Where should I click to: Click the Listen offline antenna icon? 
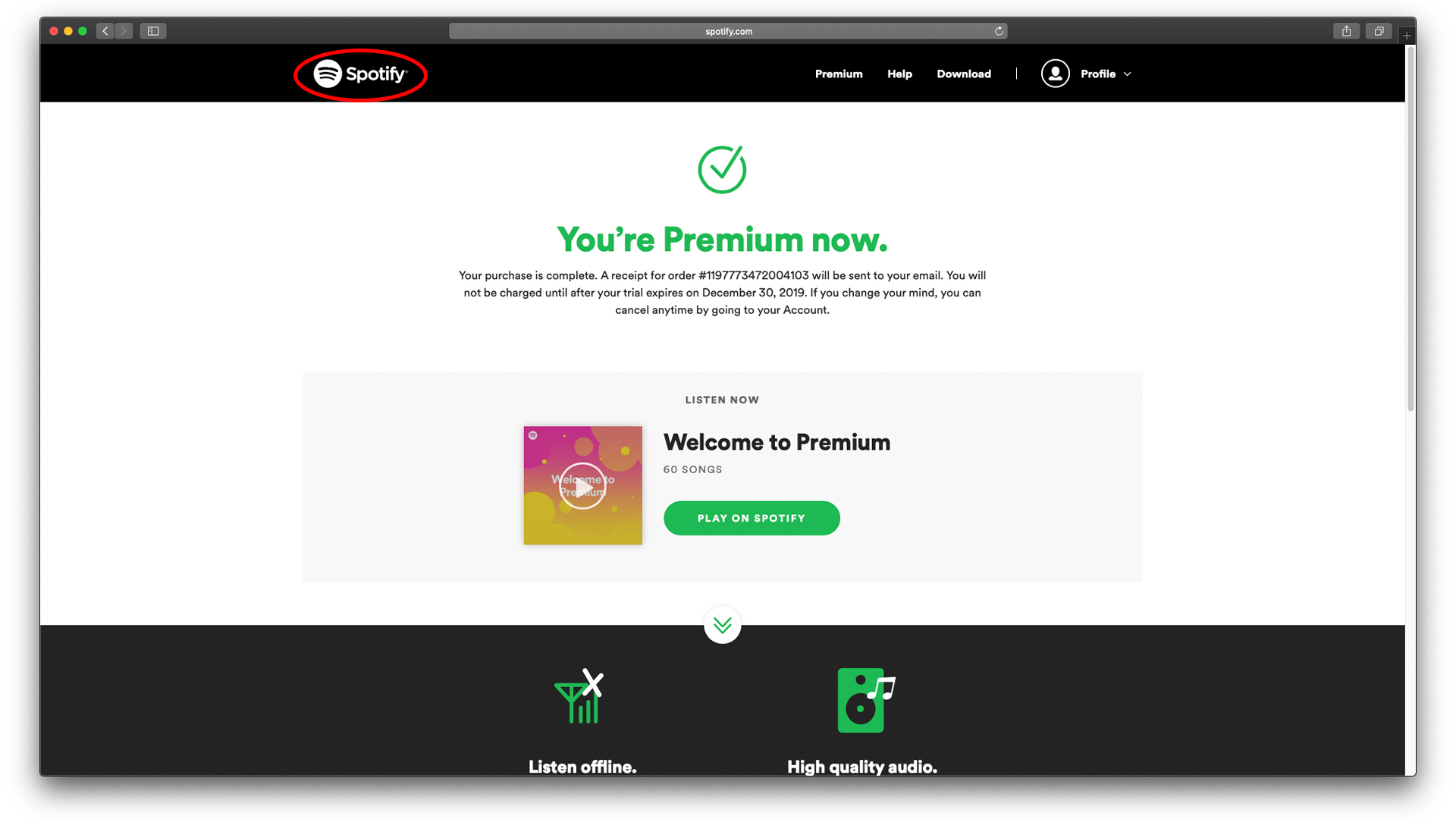click(x=579, y=696)
